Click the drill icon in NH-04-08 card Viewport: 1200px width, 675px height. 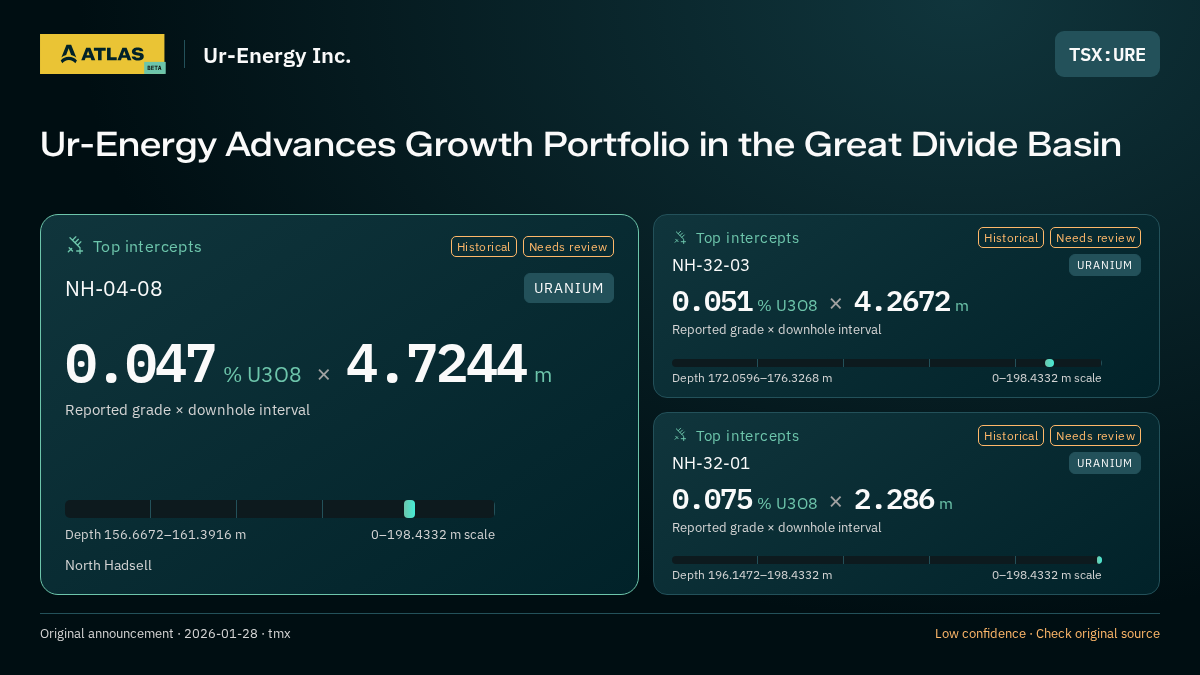pos(75,245)
